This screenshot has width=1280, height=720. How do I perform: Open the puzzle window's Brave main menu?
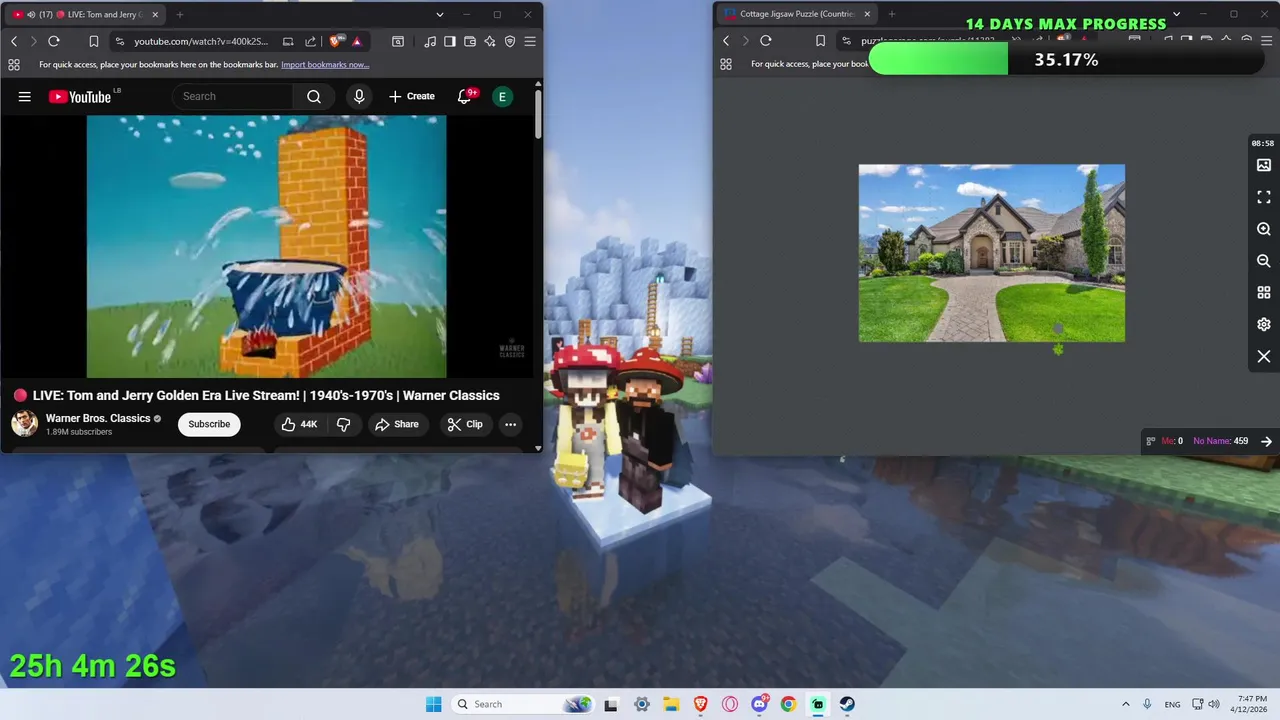click(x=1266, y=41)
